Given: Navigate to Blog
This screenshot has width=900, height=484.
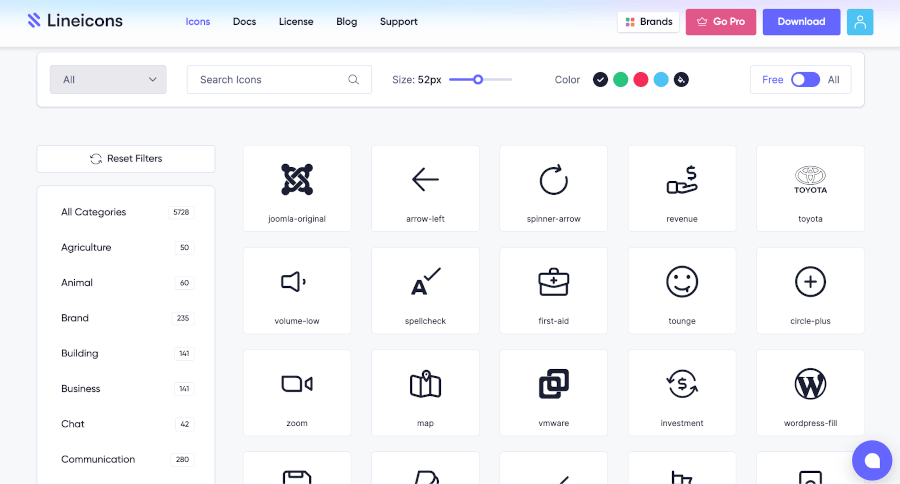Looking at the screenshot, I should coord(347,22).
